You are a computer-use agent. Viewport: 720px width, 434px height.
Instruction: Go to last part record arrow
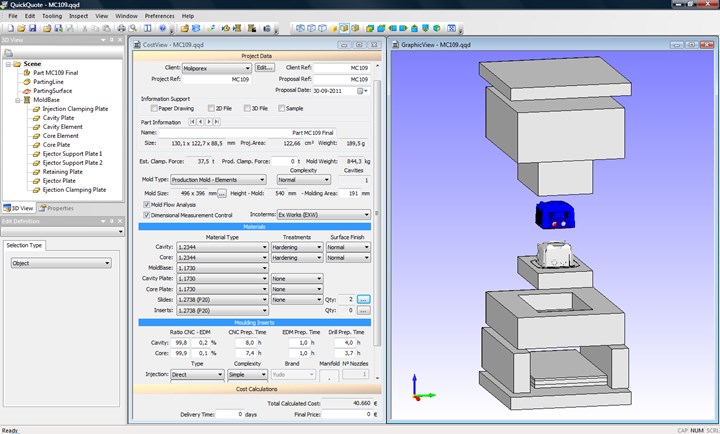tap(217, 122)
